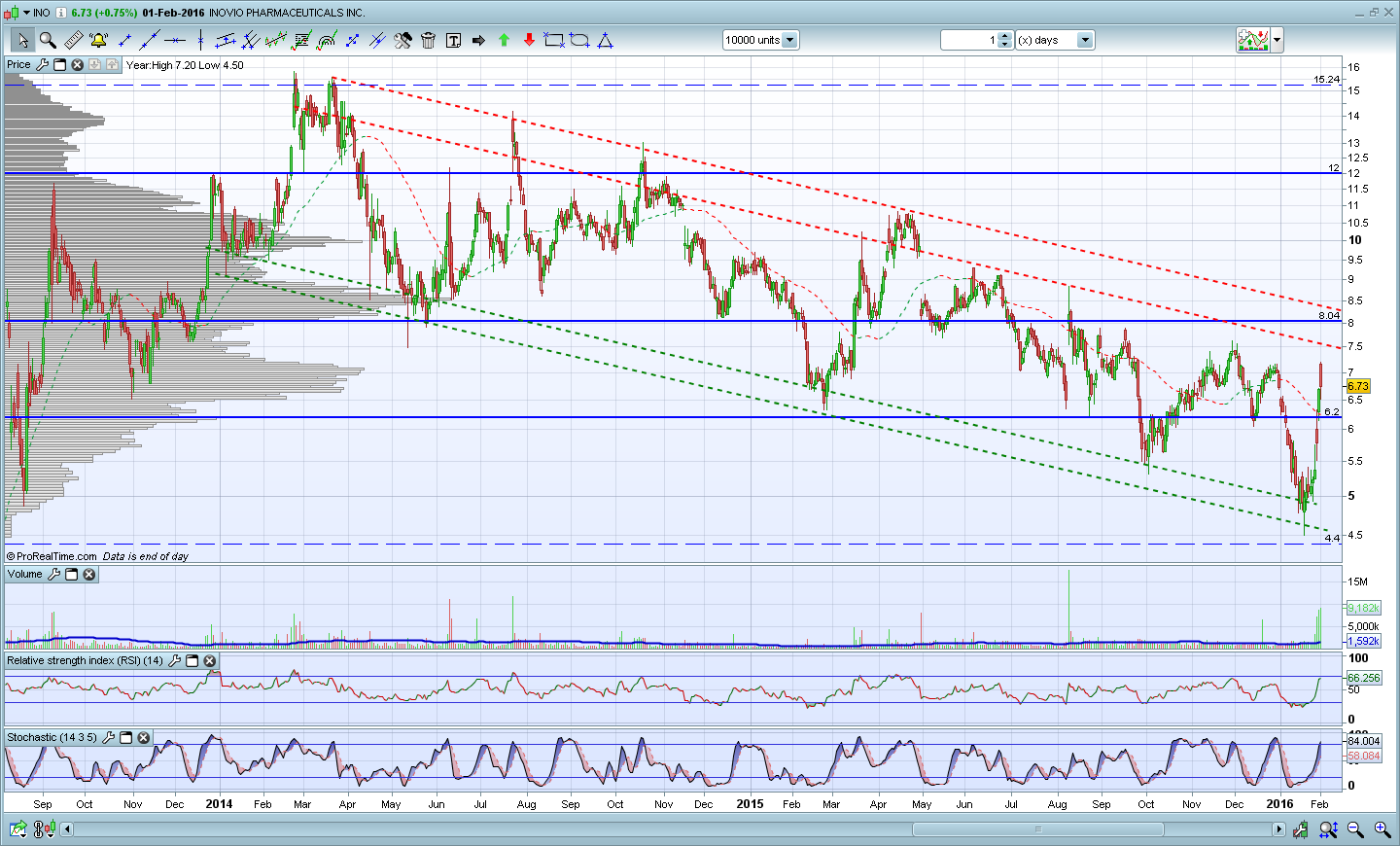Click the Volume panel label
The width and height of the screenshot is (1400, 846).
(25, 575)
